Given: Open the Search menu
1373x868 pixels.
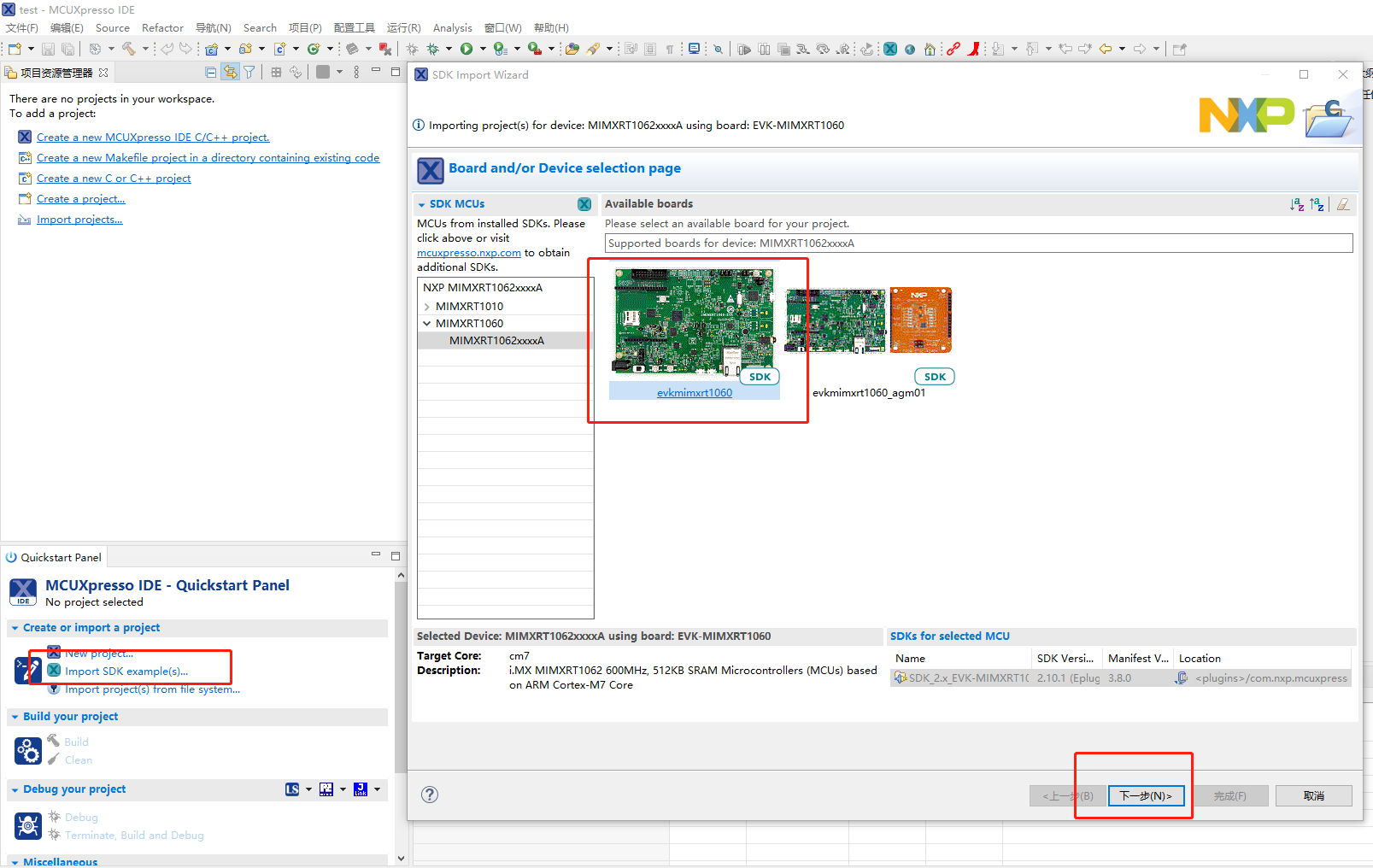Looking at the screenshot, I should [x=260, y=28].
